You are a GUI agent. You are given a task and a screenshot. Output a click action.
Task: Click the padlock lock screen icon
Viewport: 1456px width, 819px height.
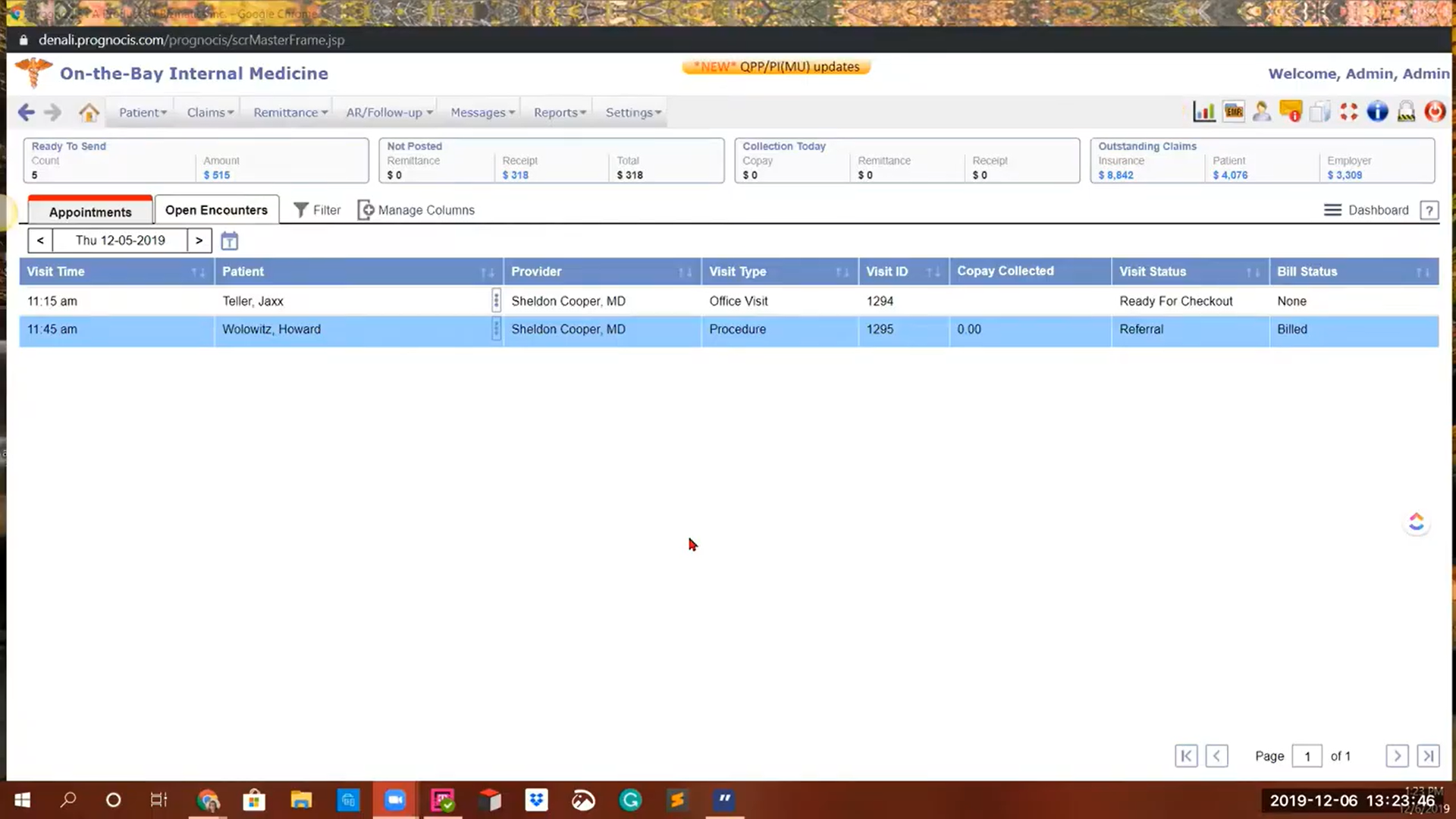(x=1406, y=112)
